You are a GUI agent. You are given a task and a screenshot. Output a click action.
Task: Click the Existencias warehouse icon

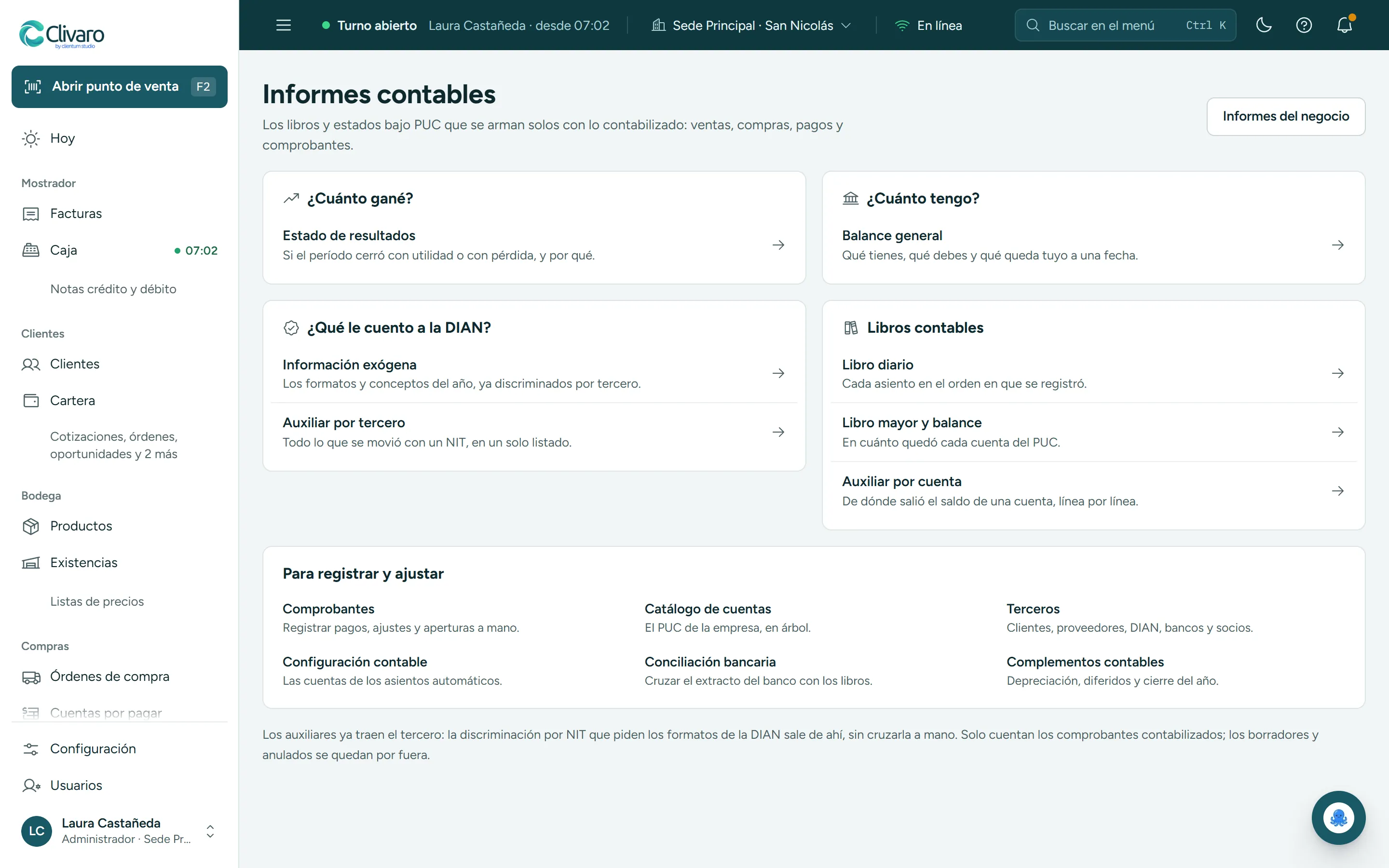click(31, 563)
